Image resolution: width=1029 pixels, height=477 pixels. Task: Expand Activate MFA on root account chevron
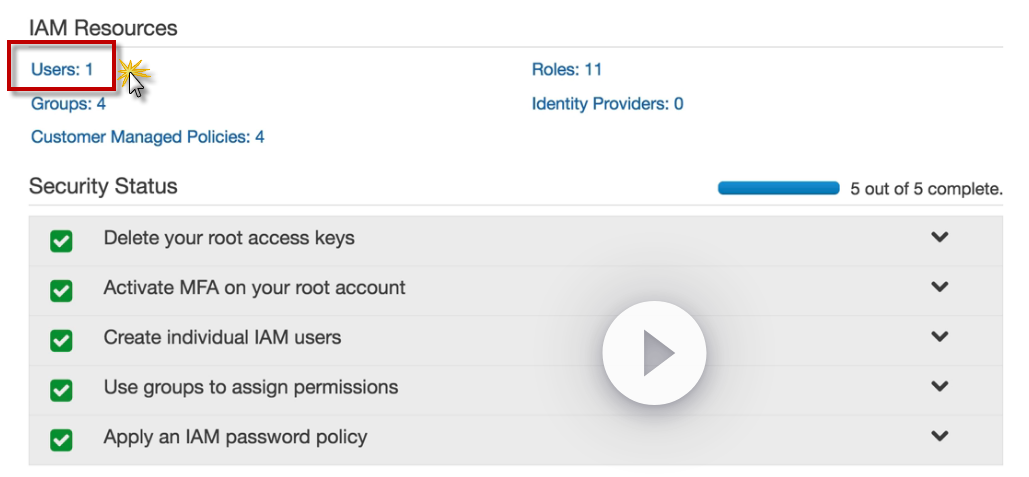939,287
